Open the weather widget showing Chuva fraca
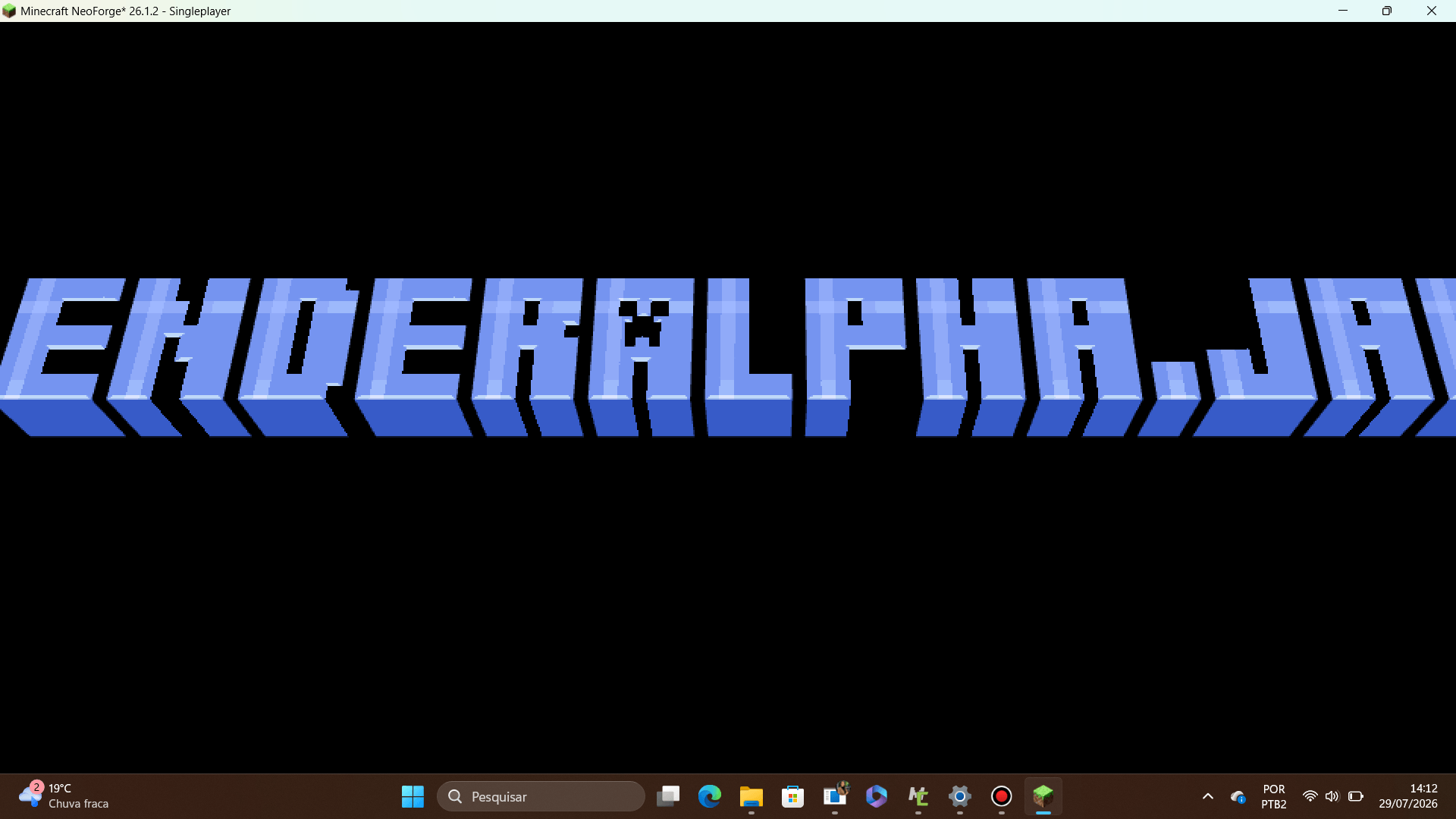This screenshot has width=1456, height=819. tap(64, 796)
